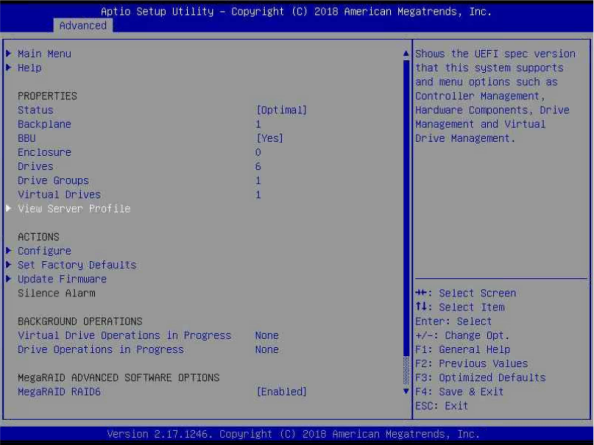Click Silence Alarm action
594x445 pixels.
(x=56, y=293)
